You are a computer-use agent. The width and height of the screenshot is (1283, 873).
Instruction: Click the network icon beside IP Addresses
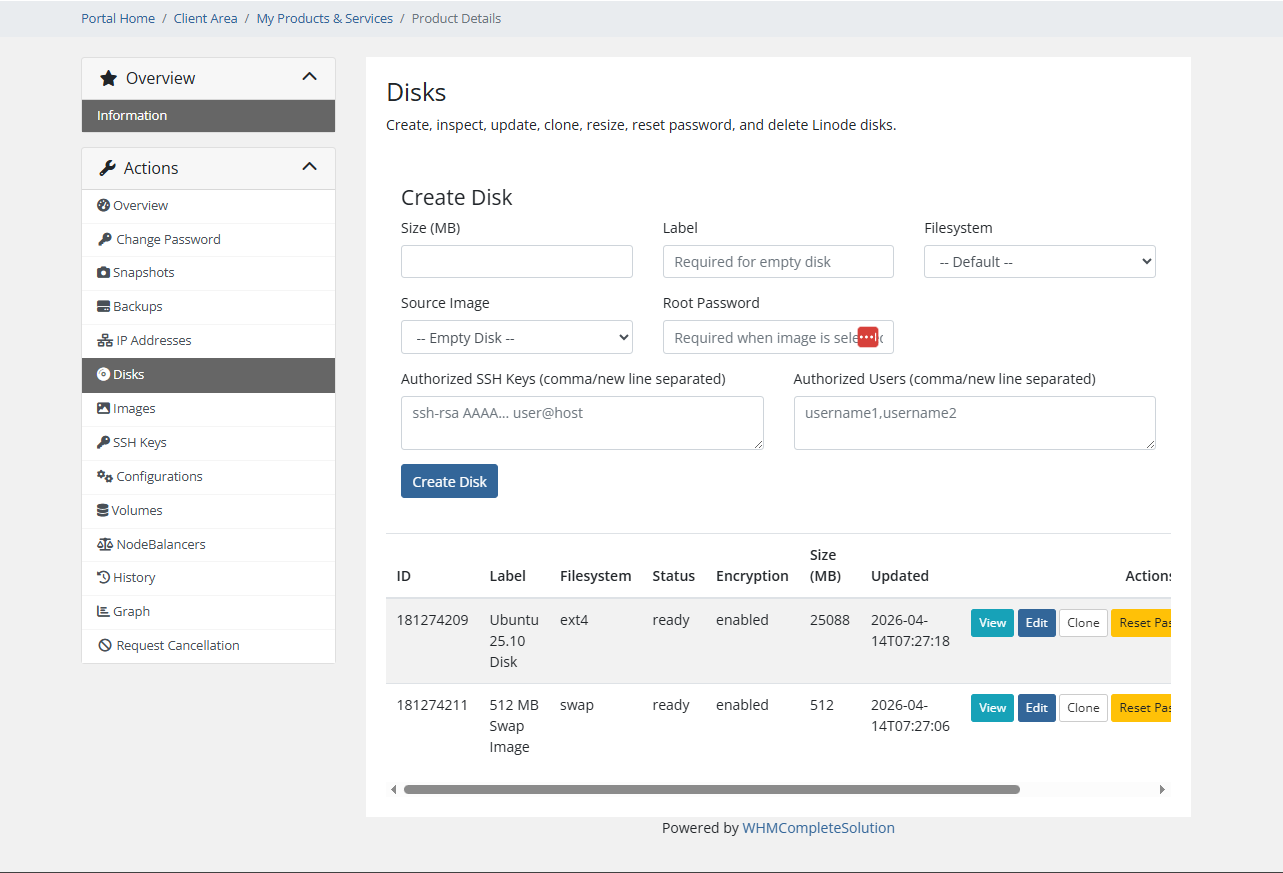click(104, 341)
